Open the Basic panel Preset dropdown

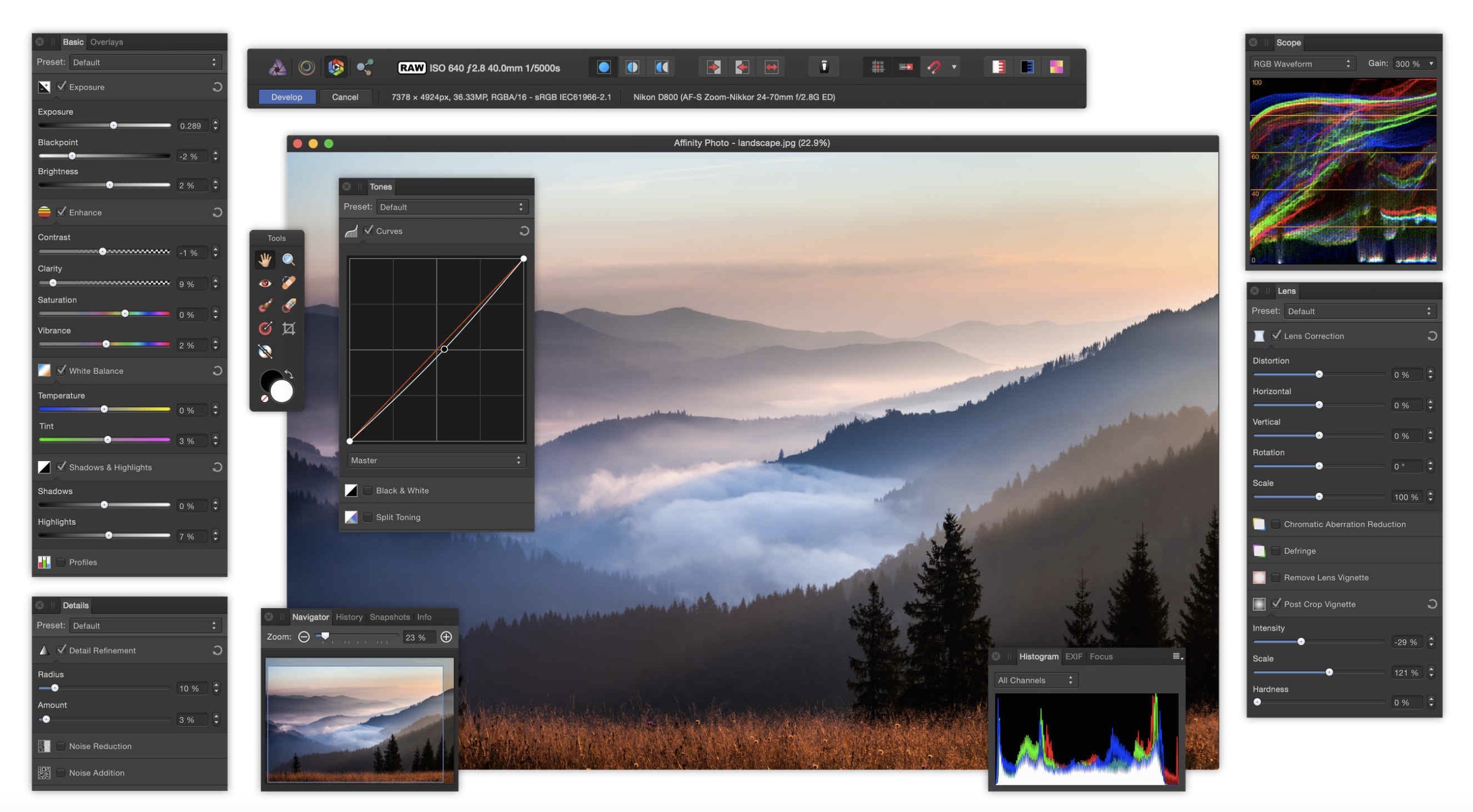pos(145,62)
